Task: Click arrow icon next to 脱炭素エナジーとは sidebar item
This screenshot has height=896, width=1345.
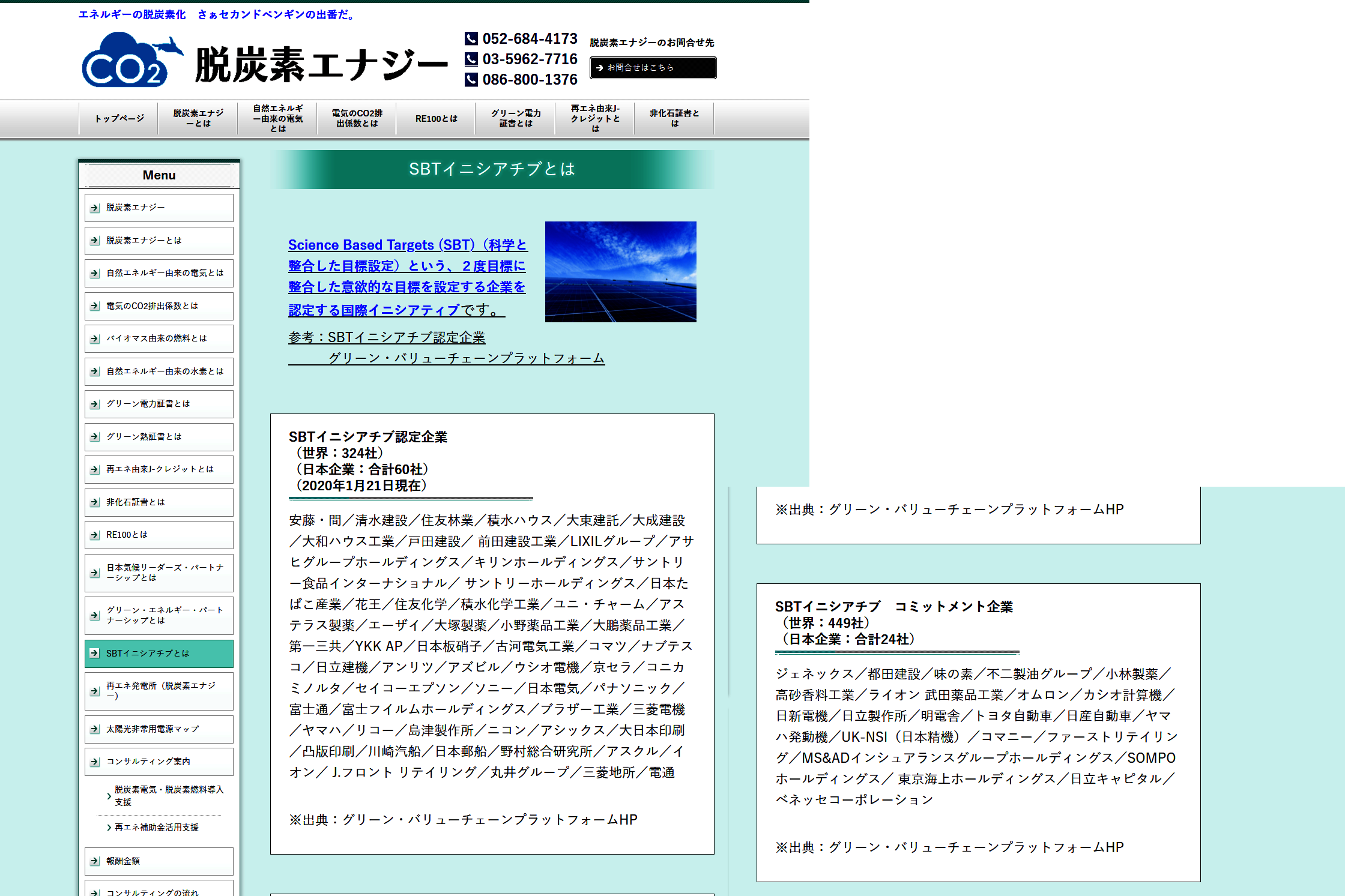Action: click(95, 241)
